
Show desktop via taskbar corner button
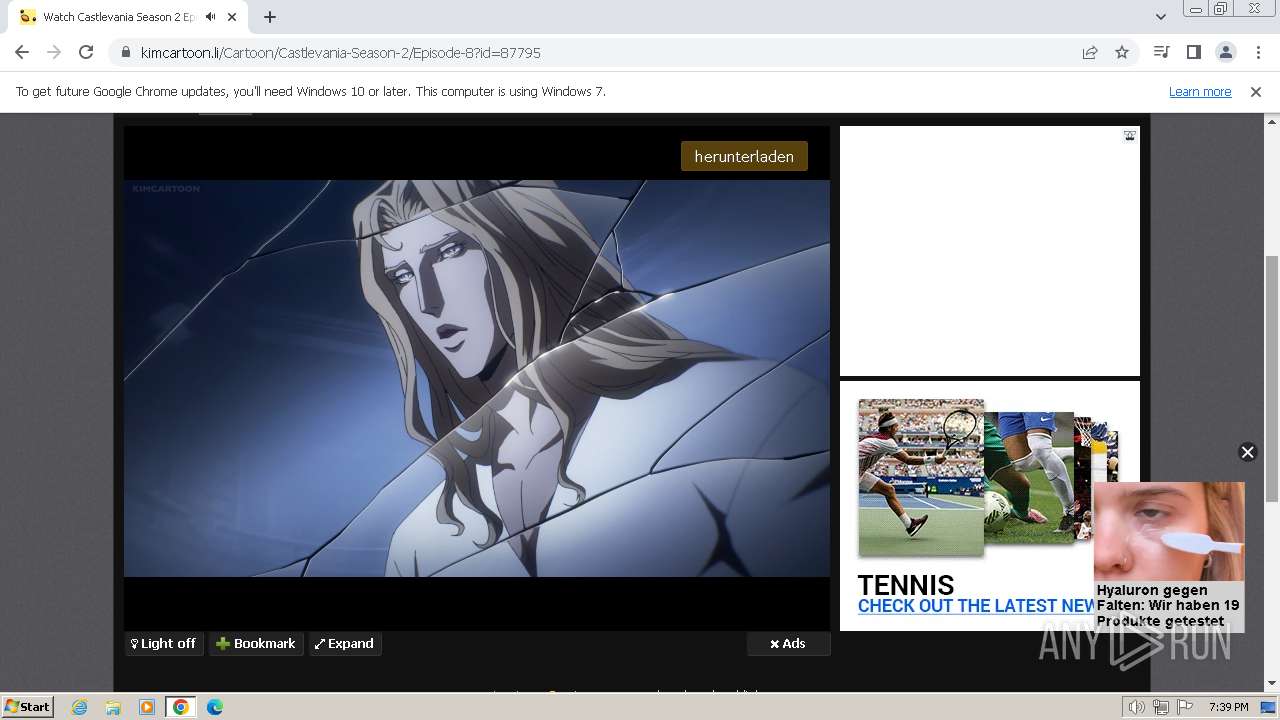(x=1269, y=707)
